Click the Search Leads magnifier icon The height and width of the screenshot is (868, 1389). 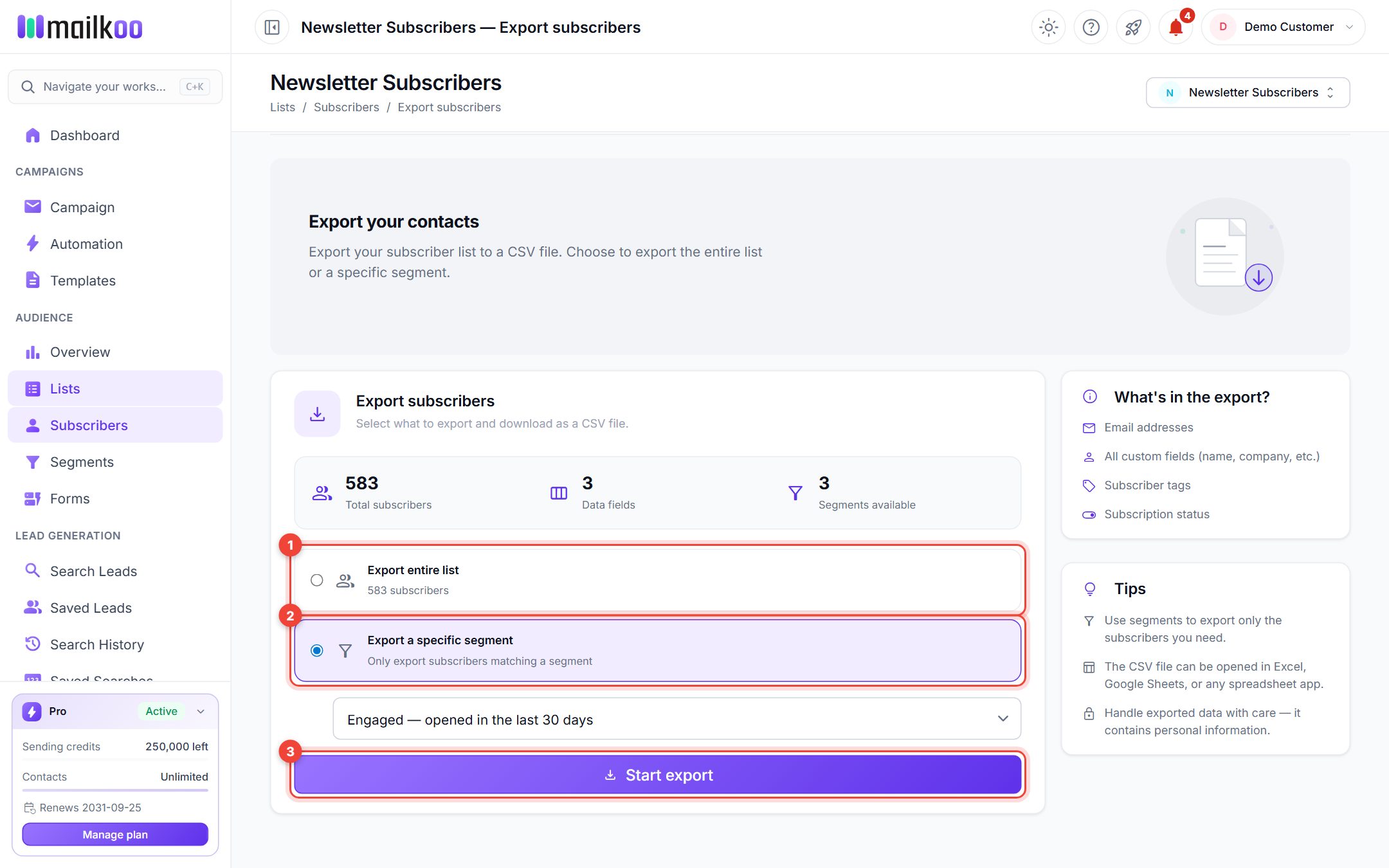tap(32, 570)
